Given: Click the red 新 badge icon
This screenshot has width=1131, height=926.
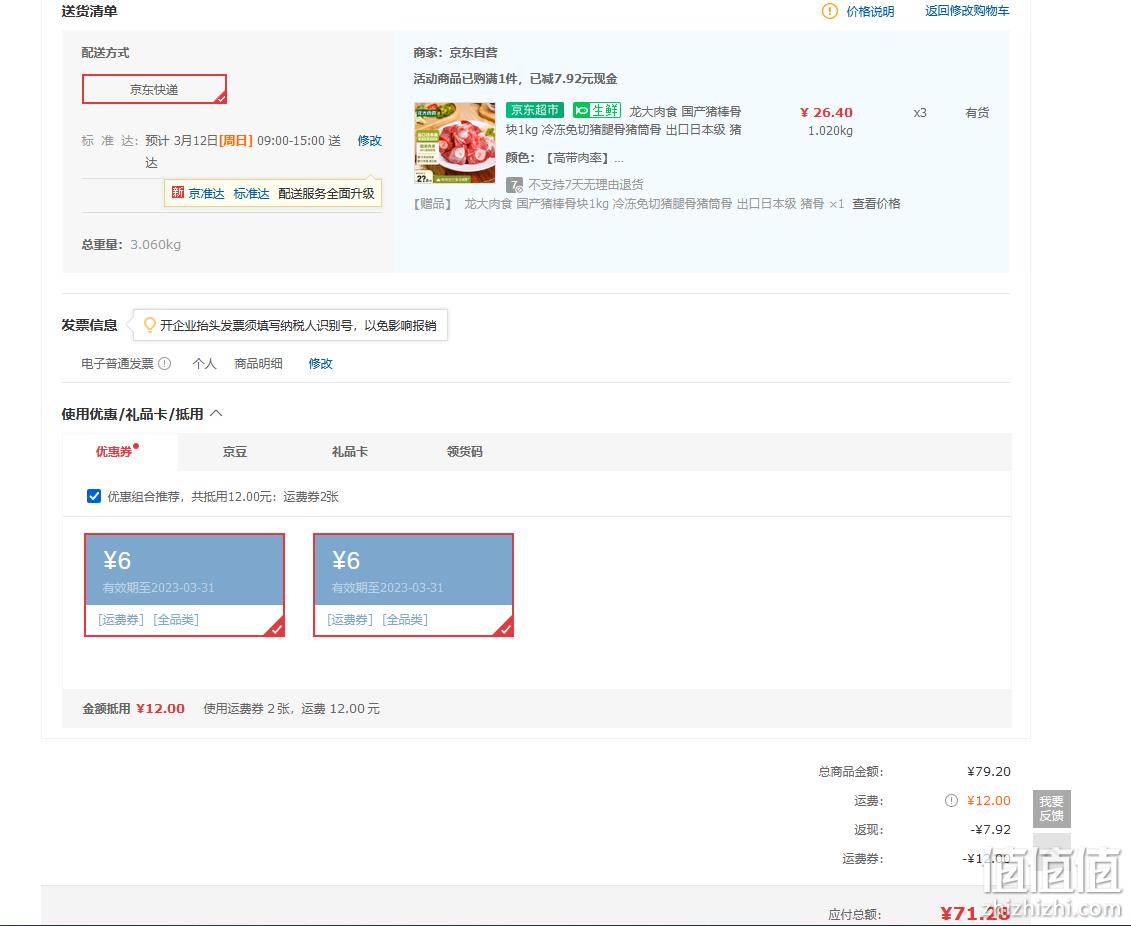Looking at the screenshot, I should point(177,193).
